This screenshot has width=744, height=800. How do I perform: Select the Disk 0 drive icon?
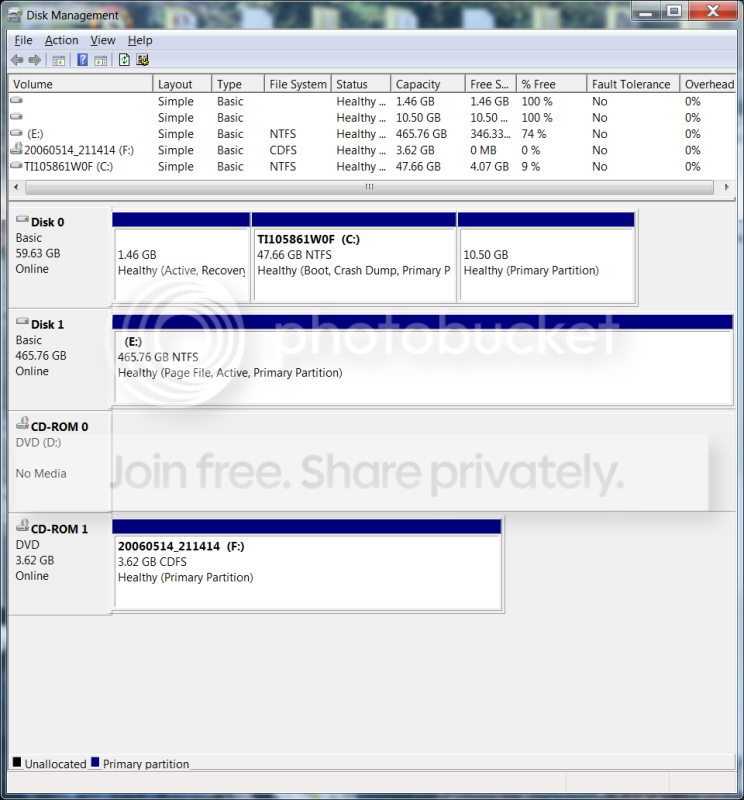(x=22, y=219)
